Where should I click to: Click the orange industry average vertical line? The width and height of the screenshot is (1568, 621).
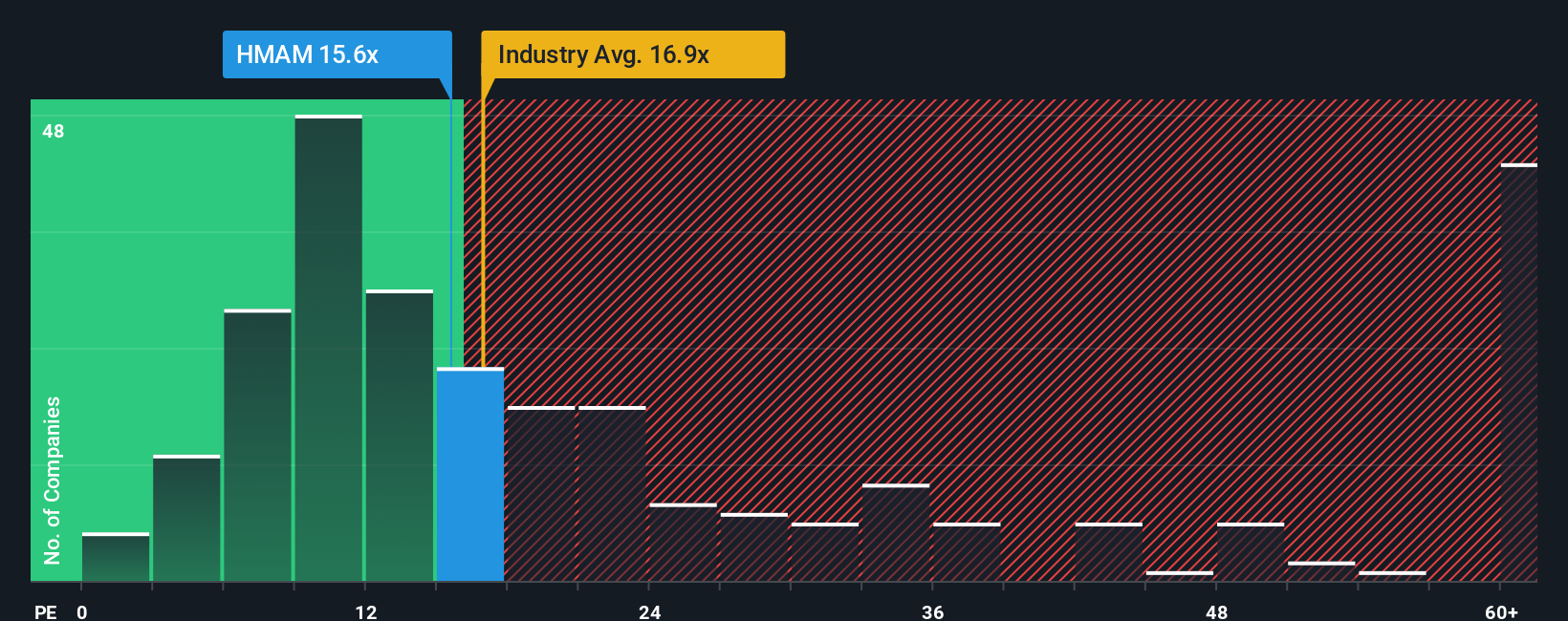[483, 233]
